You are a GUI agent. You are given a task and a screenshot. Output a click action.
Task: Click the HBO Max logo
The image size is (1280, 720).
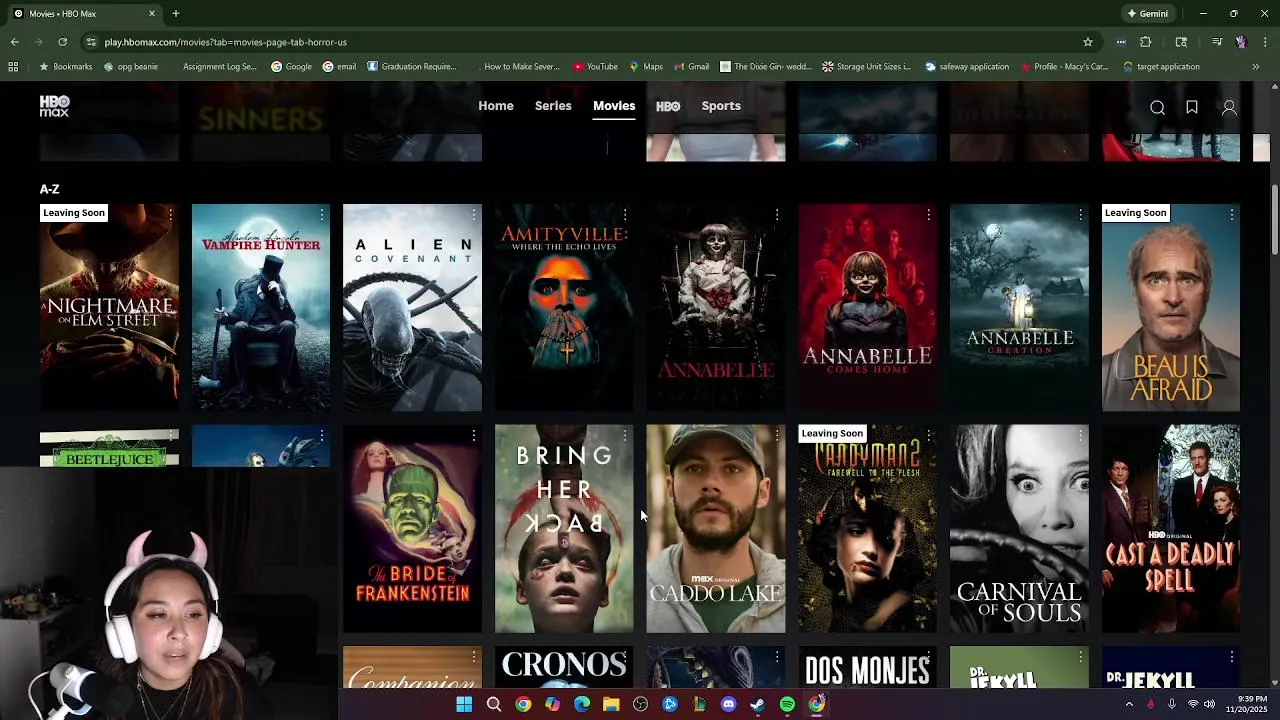54,106
